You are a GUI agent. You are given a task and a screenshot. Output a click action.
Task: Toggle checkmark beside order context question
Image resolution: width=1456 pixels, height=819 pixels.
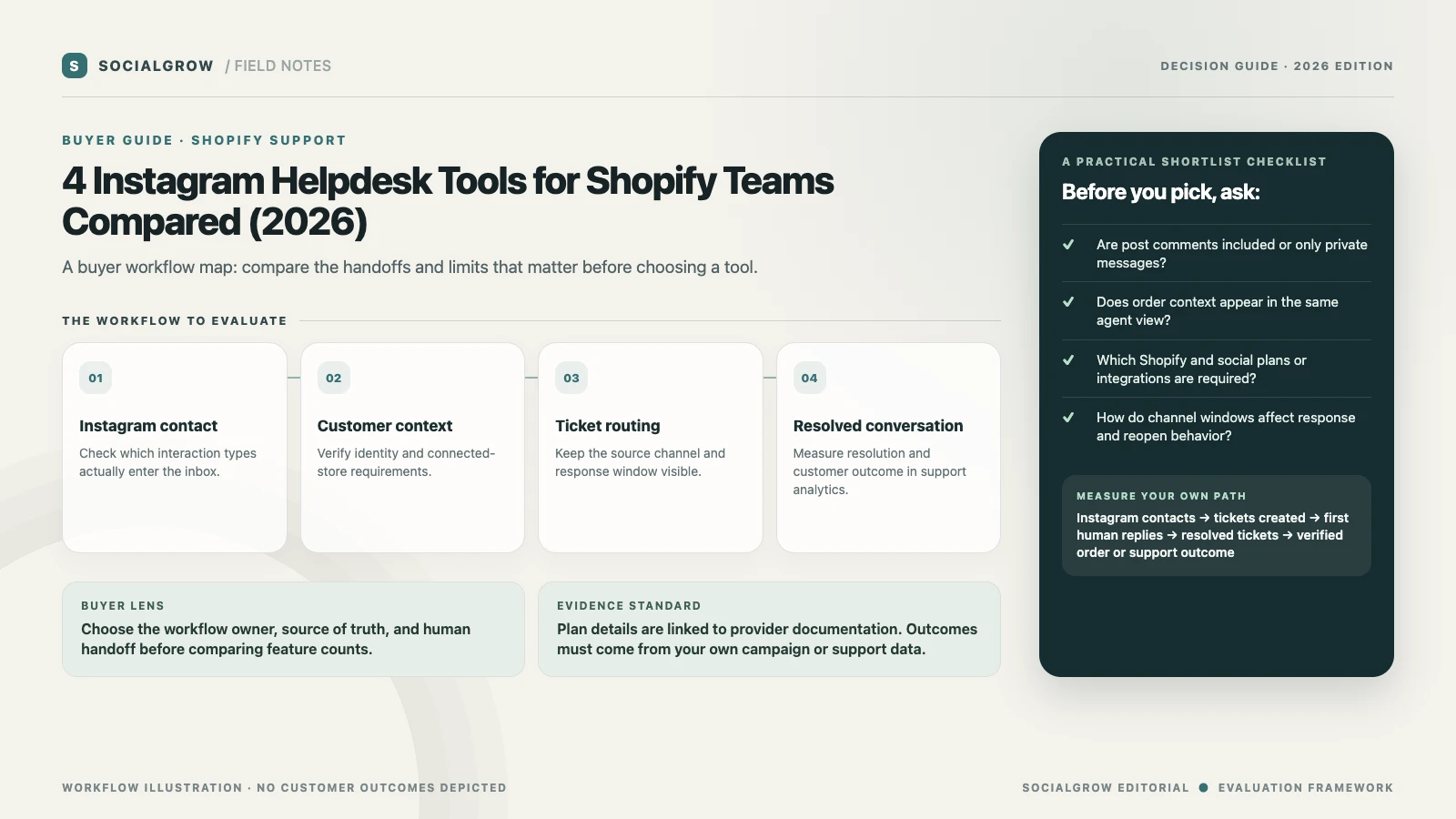[1068, 302]
